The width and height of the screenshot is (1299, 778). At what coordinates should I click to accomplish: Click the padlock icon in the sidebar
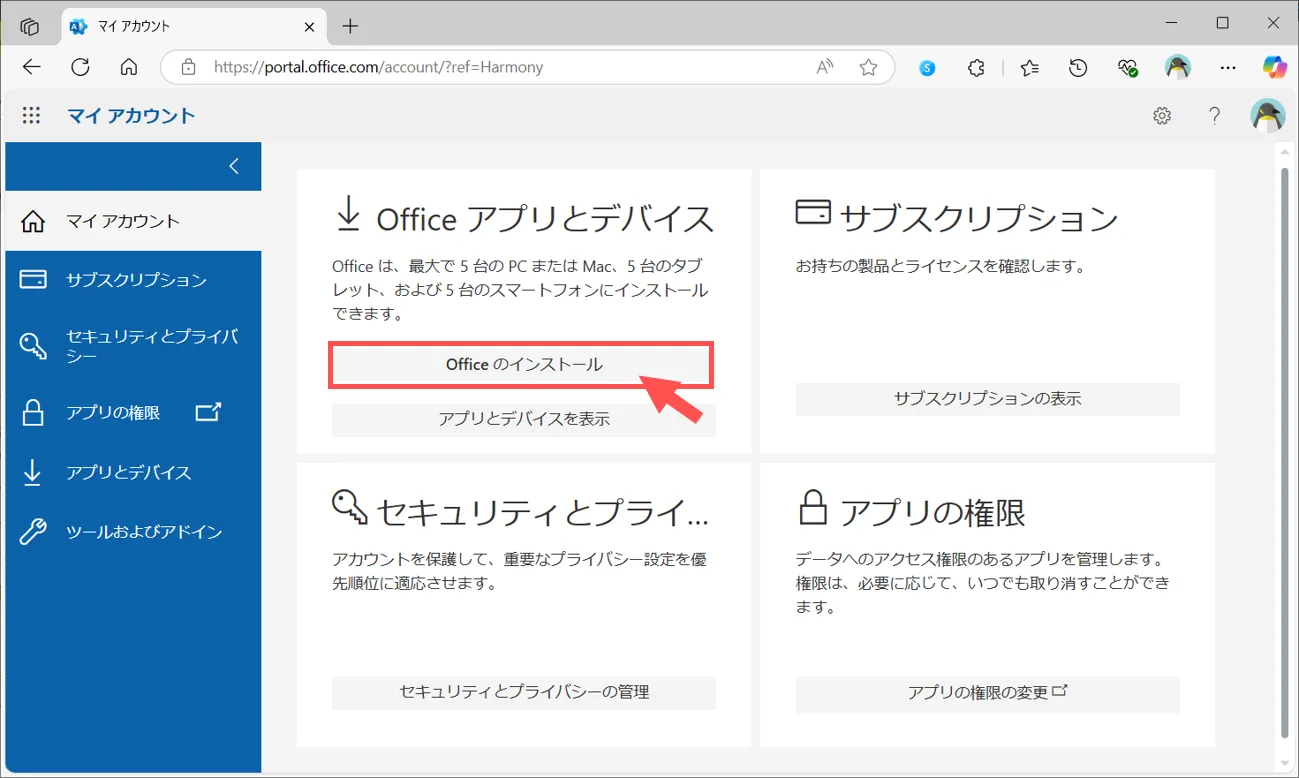coord(33,412)
